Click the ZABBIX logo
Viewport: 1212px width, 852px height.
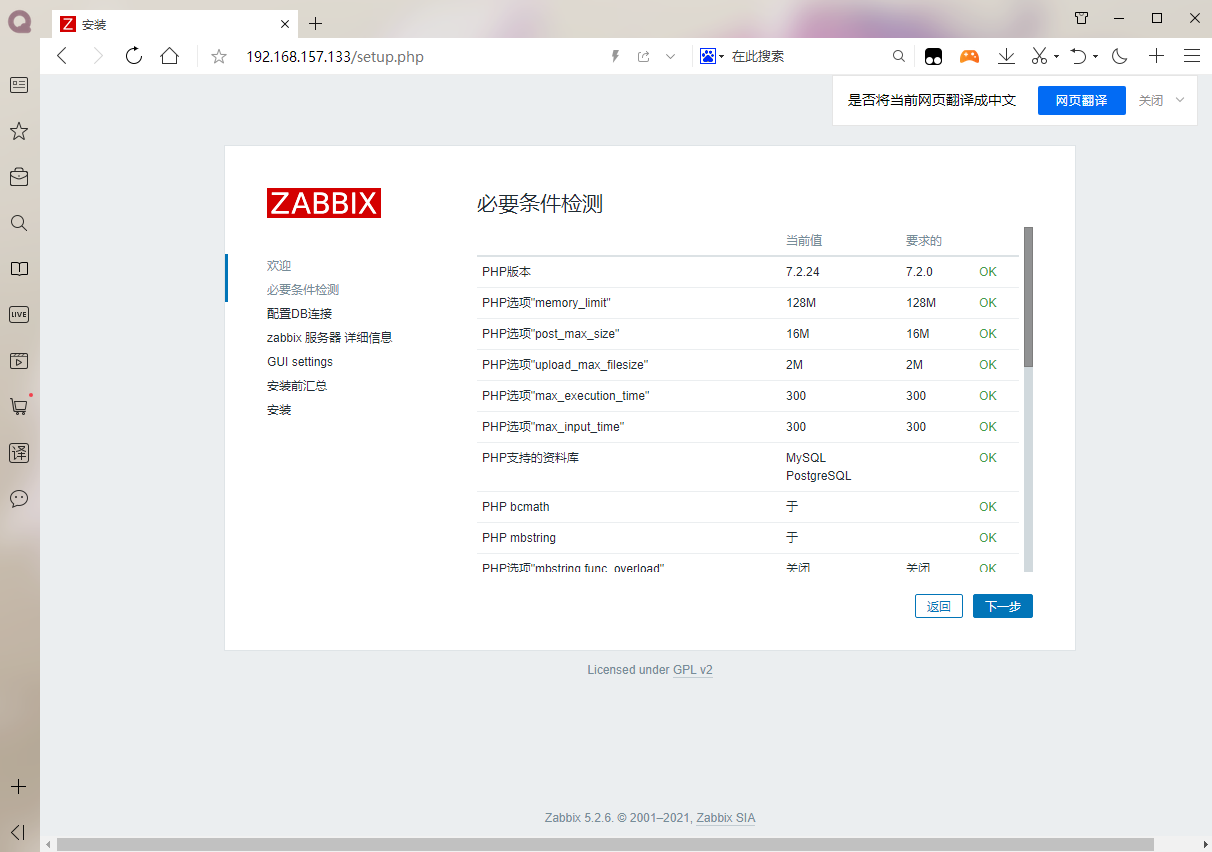[x=324, y=203]
